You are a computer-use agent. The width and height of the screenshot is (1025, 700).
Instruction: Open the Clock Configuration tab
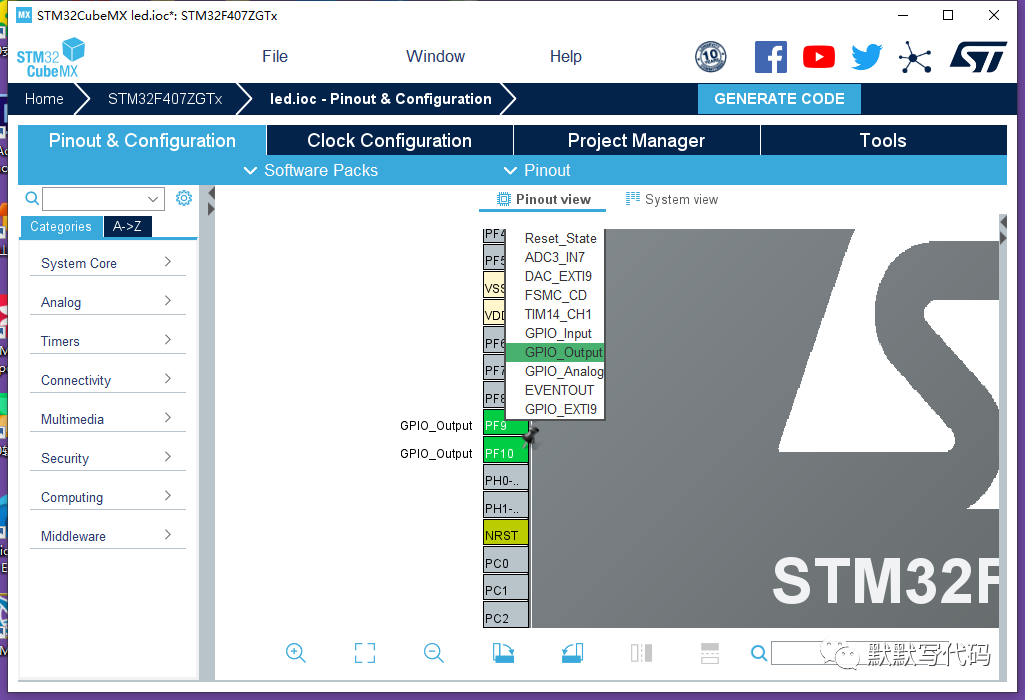[x=388, y=140]
